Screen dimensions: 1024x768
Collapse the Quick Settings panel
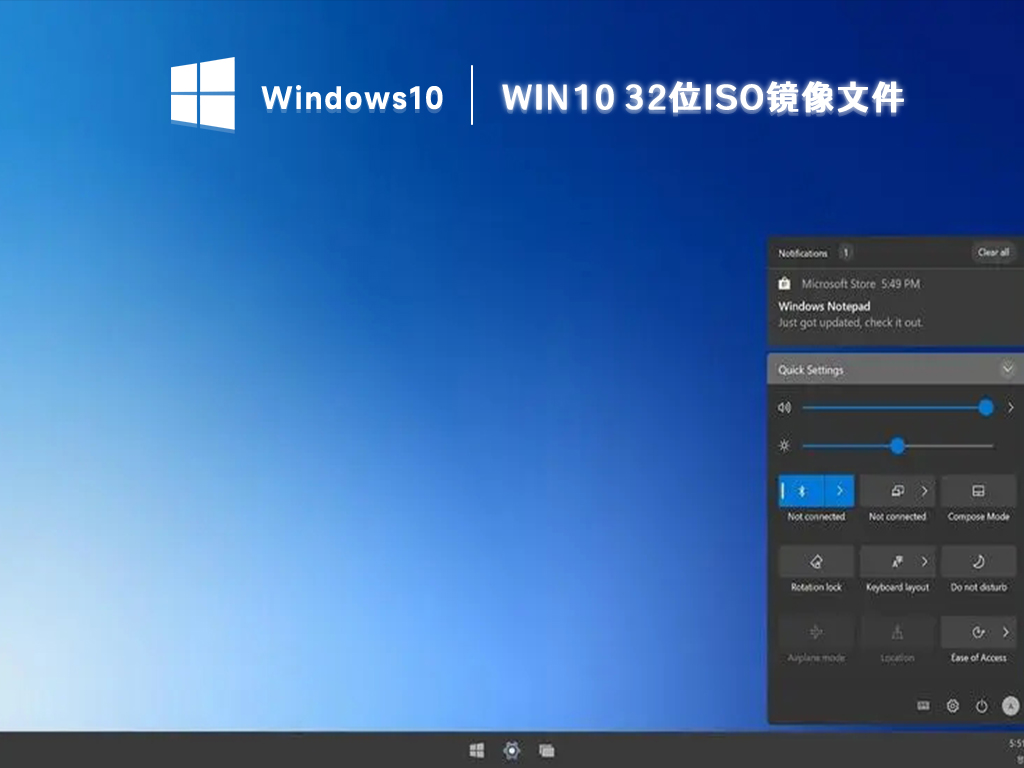click(x=1008, y=369)
